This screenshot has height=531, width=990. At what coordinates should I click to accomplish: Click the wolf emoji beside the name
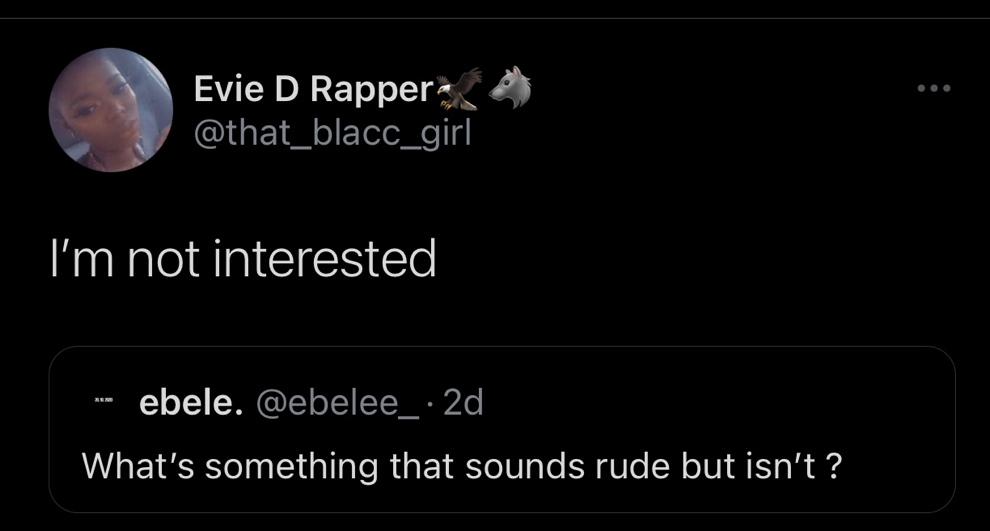(x=510, y=89)
